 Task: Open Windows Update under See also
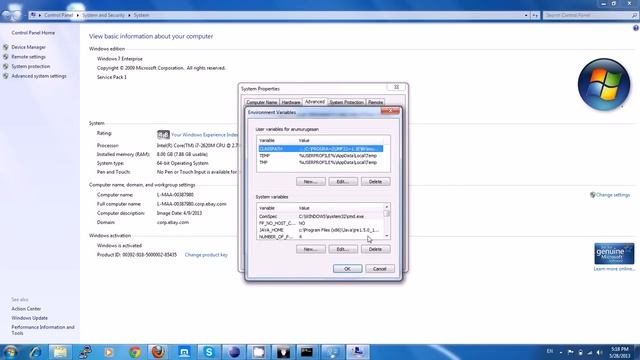[29, 318]
